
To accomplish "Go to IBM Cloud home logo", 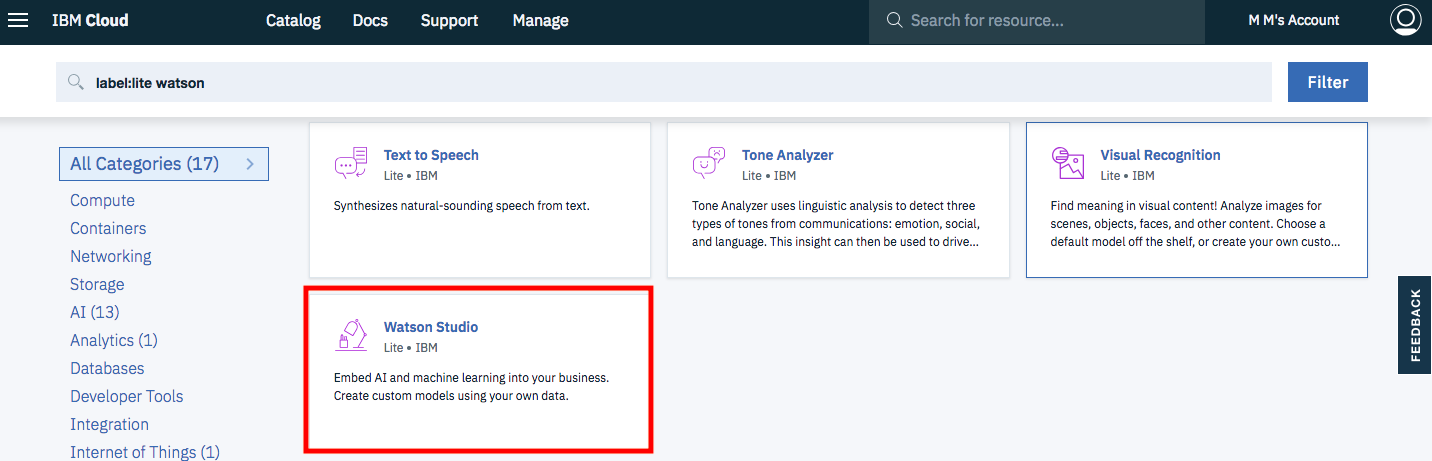I will [x=90, y=20].
